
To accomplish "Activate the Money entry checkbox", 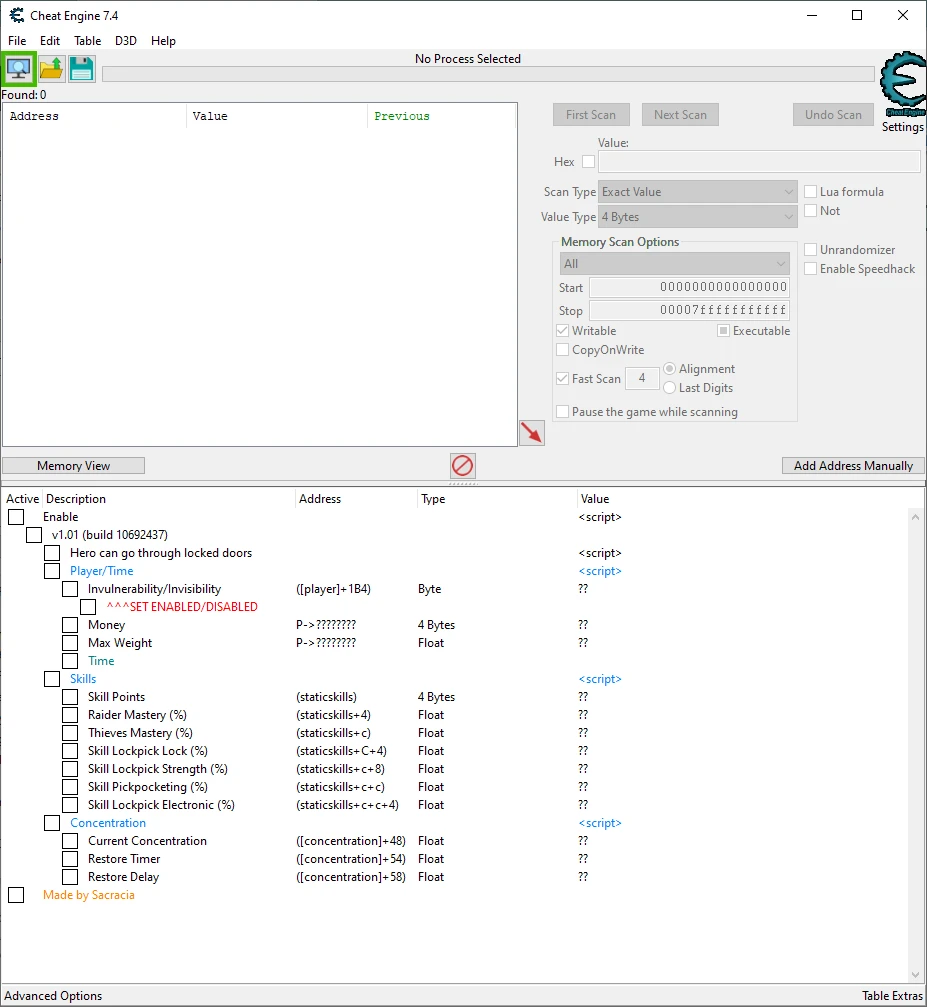I will 70,625.
